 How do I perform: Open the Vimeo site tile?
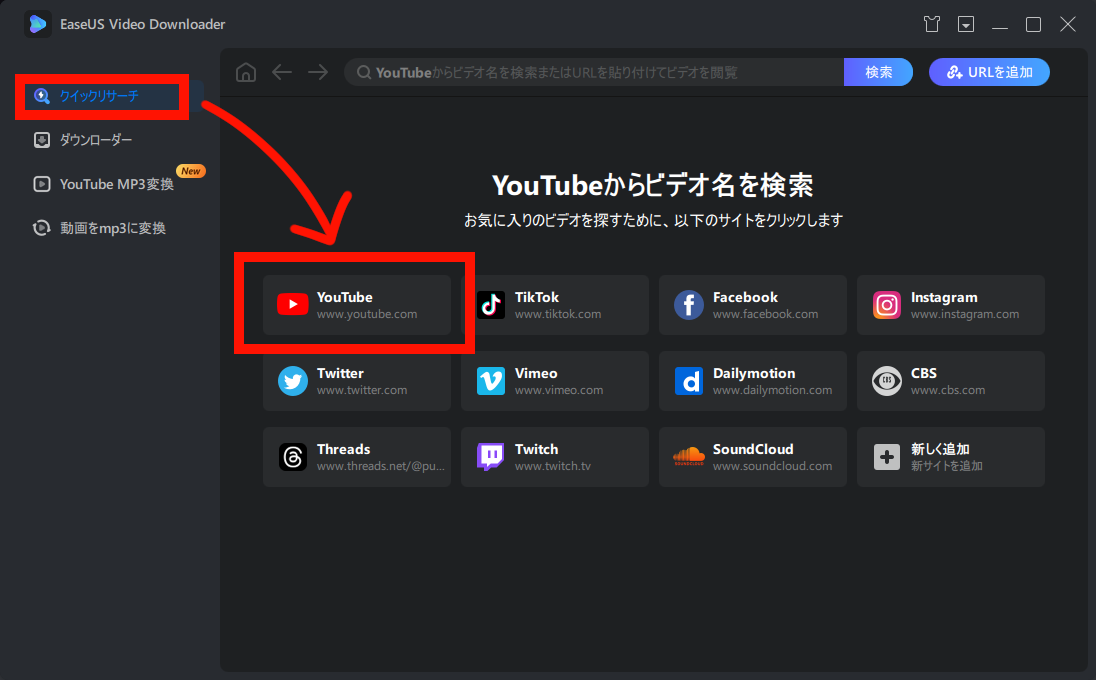point(554,381)
